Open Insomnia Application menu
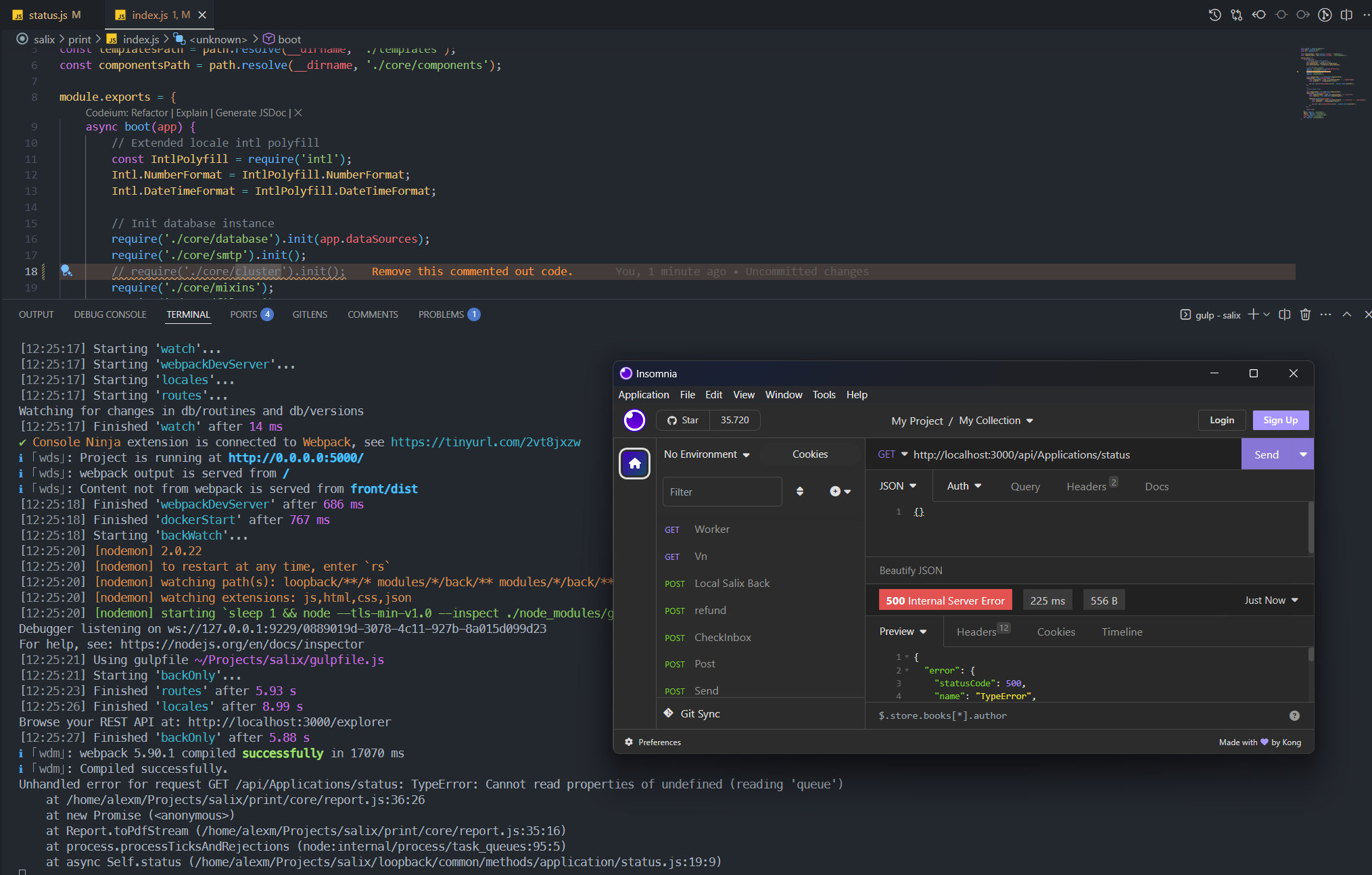 point(643,395)
